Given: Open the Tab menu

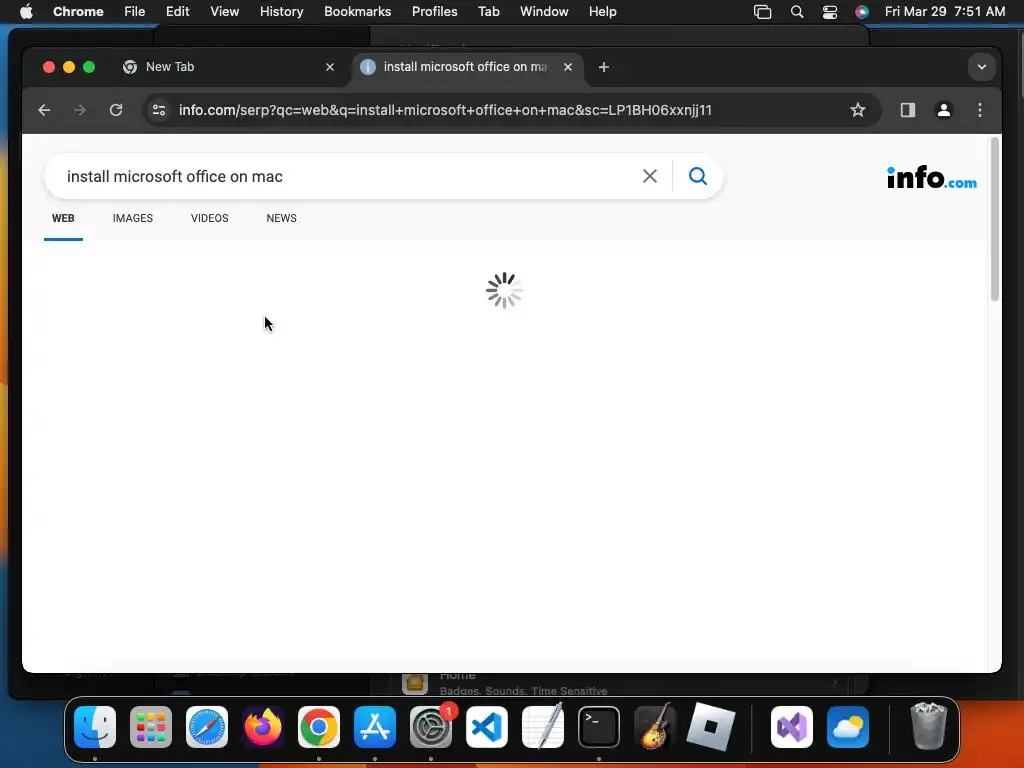Looking at the screenshot, I should [x=489, y=12].
